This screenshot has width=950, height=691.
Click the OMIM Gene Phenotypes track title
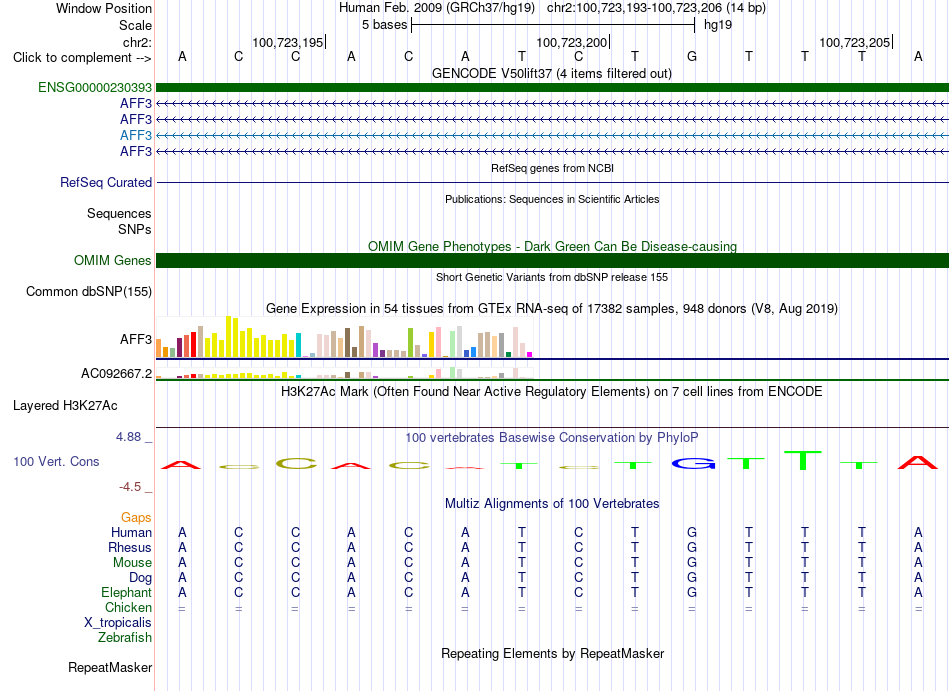(552, 246)
